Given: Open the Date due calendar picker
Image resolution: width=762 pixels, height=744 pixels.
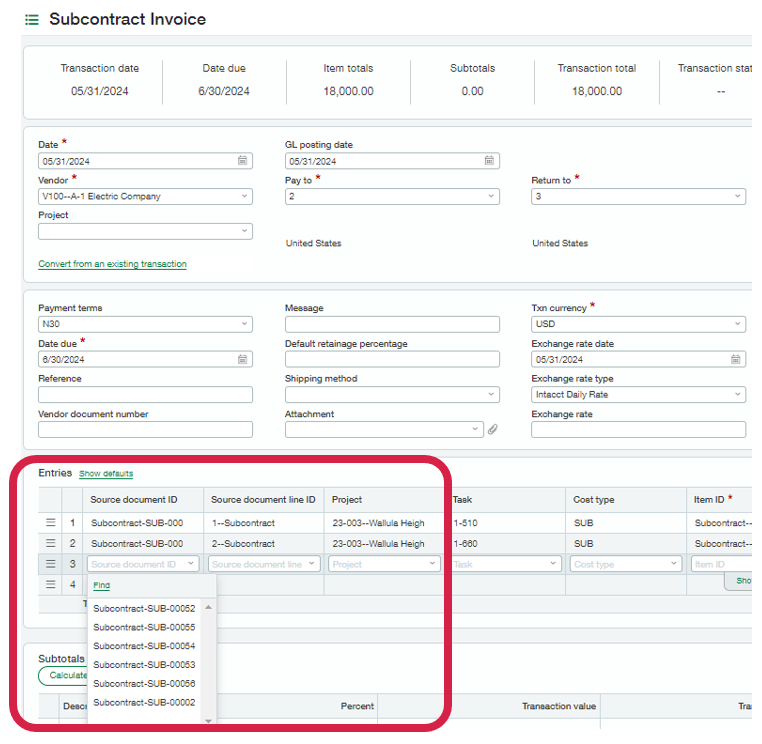Looking at the screenshot, I should tap(242, 359).
